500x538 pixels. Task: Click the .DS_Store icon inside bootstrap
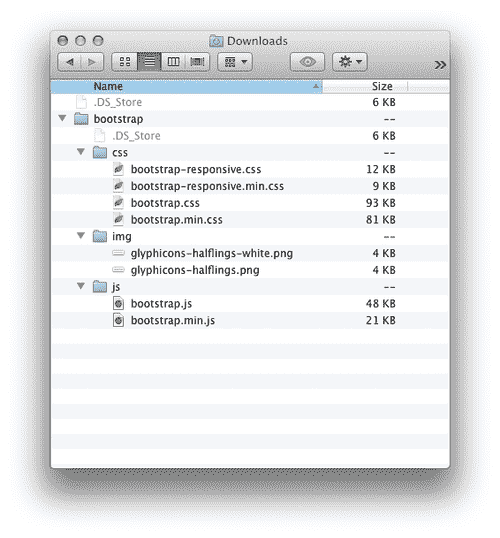tap(100, 136)
